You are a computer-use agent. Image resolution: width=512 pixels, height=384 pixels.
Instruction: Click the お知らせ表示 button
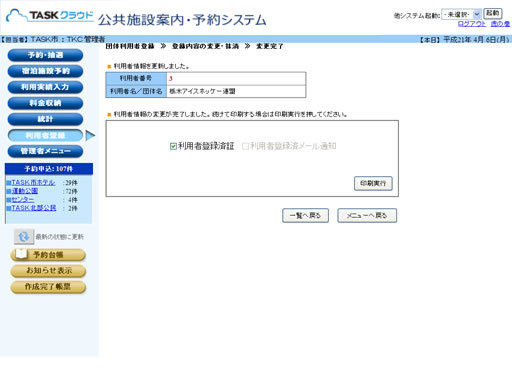coord(48,271)
